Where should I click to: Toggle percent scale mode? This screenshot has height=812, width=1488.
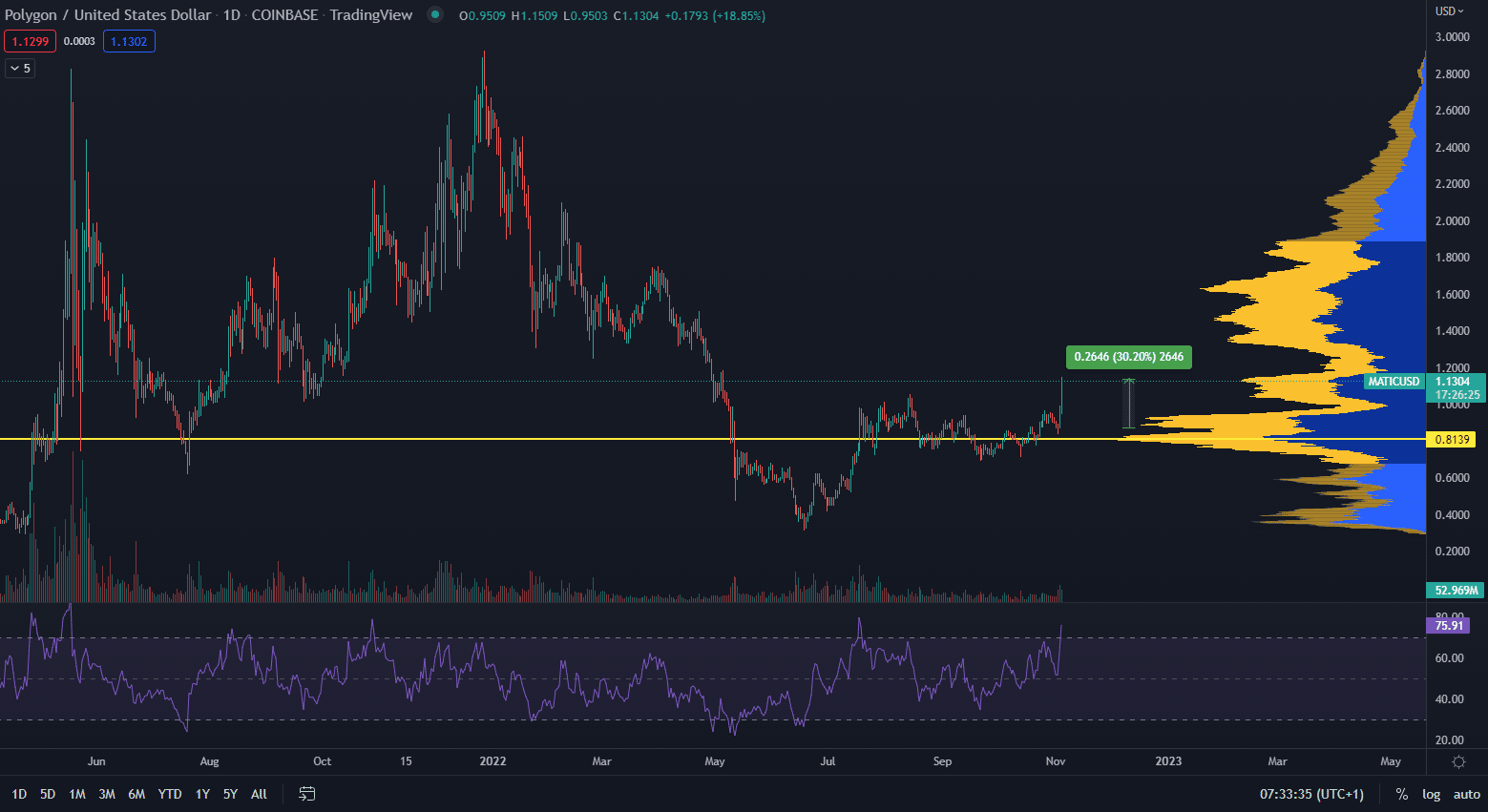point(1401,794)
